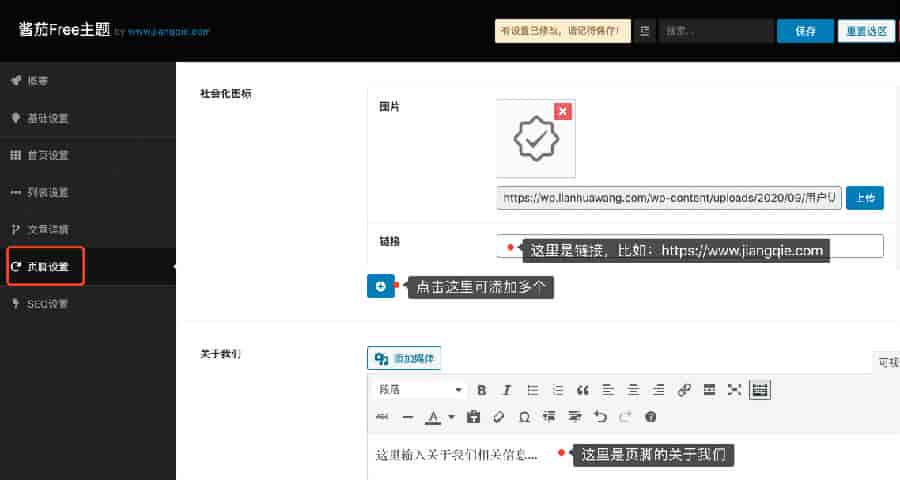This screenshot has width=900, height=480.
Task: Remove the uploaded image with red X
Action: click(x=563, y=111)
